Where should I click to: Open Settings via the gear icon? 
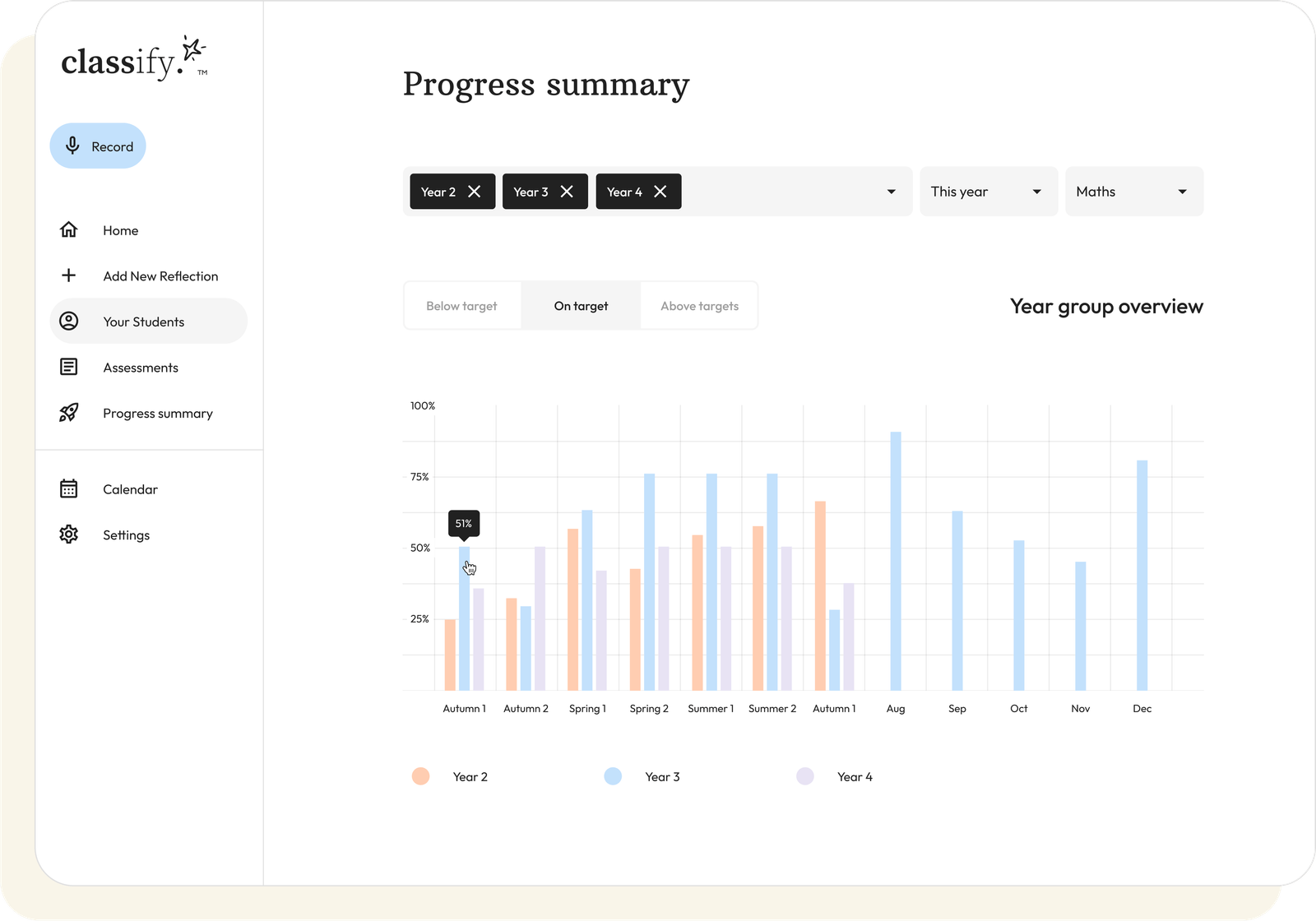click(x=69, y=535)
